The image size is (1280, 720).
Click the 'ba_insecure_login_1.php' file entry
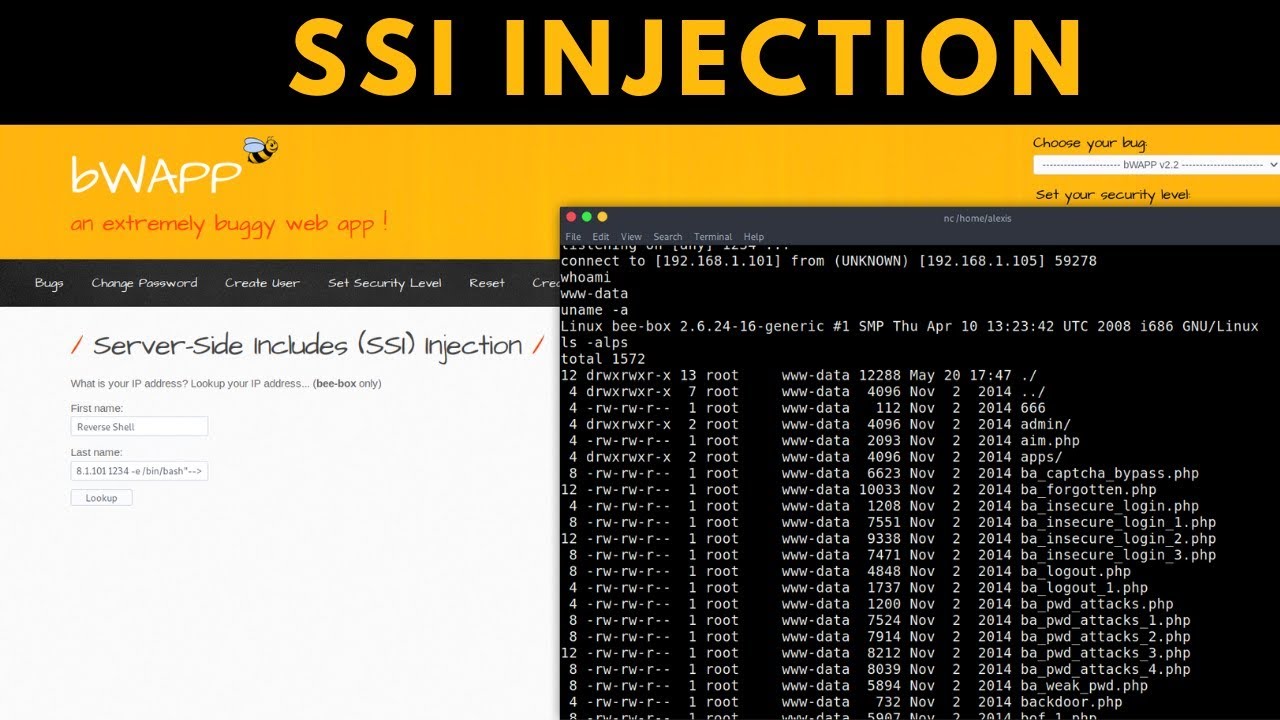(x=1118, y=522)
